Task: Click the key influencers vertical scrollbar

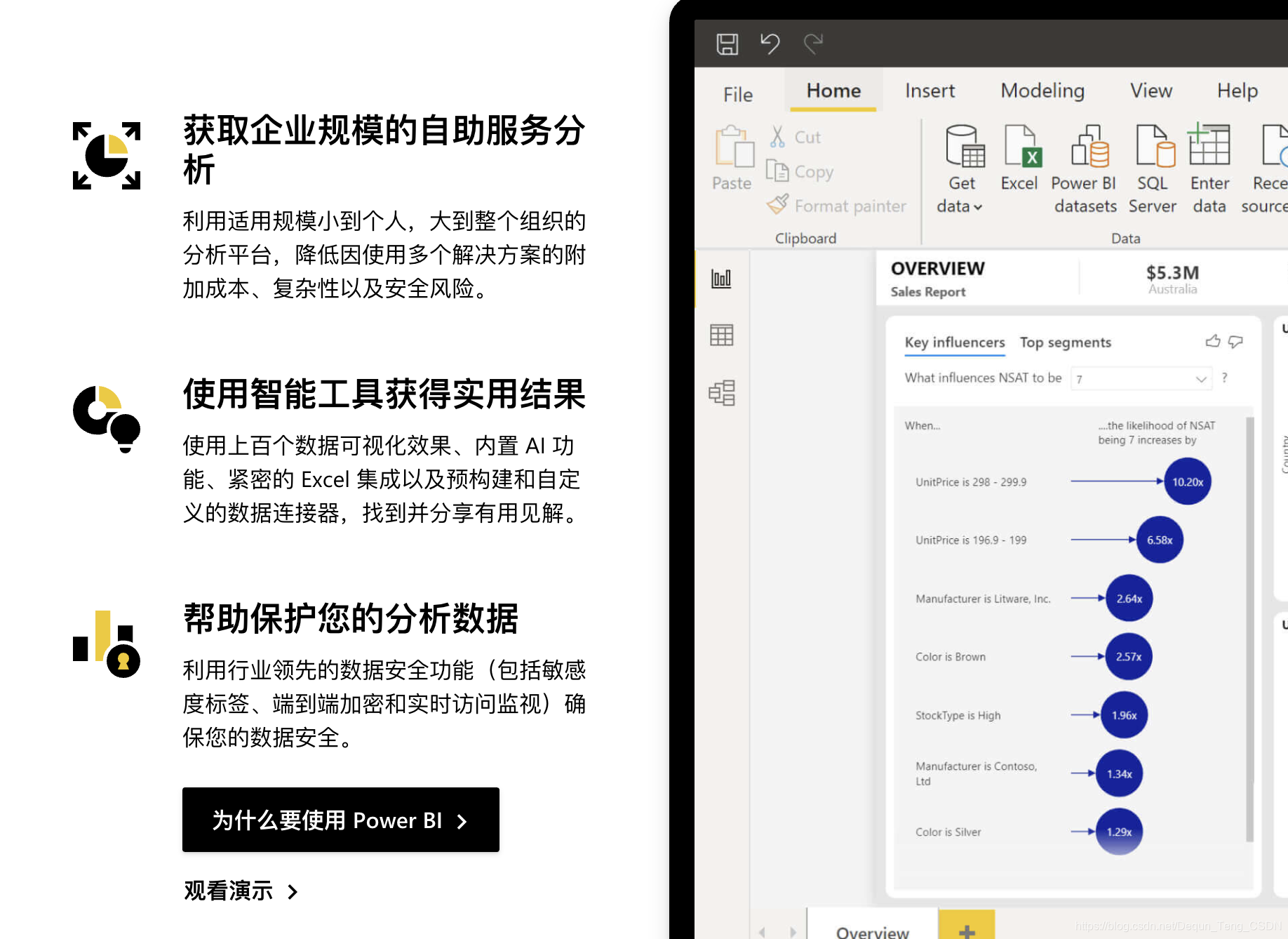Action: pos(1249,629)
